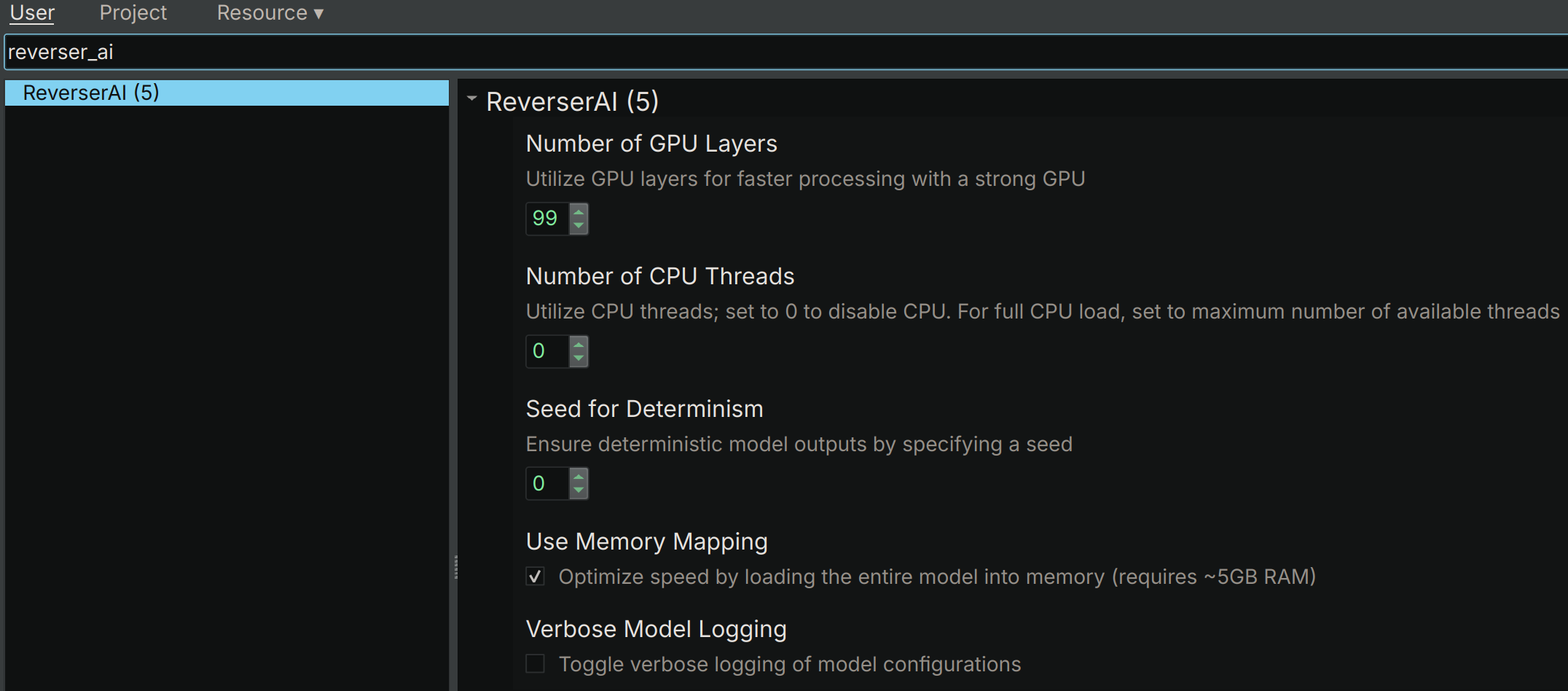The height and width of the screenshot is (691, 1568).
Task: Select ReverserAI (5) in the left list
Action: click(x=227, y=93)
